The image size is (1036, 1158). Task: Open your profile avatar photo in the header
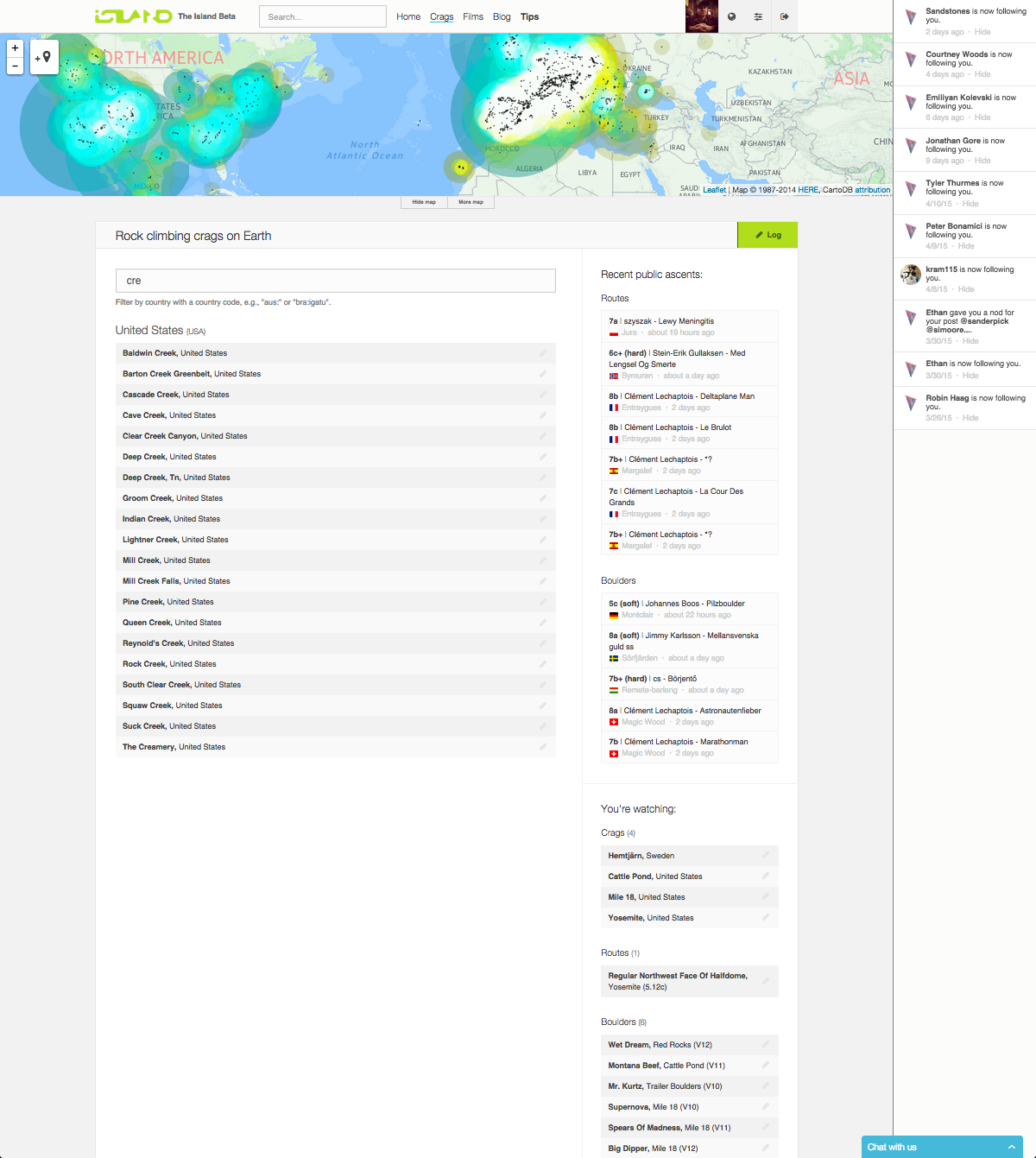point(701,16)
